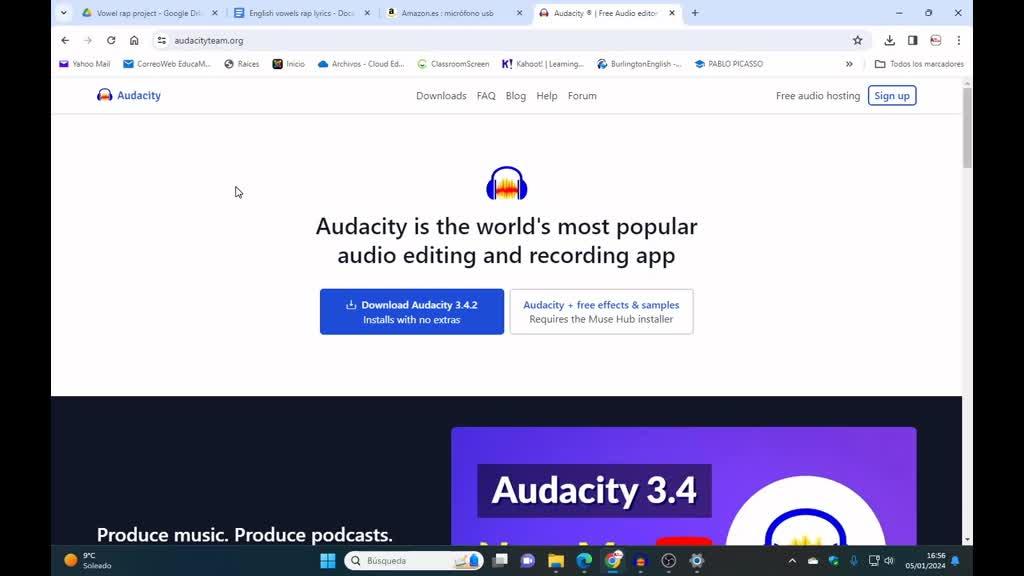Open the taskbar weather widget
This screenshot has width=1024, height=576.
(88, 560)
